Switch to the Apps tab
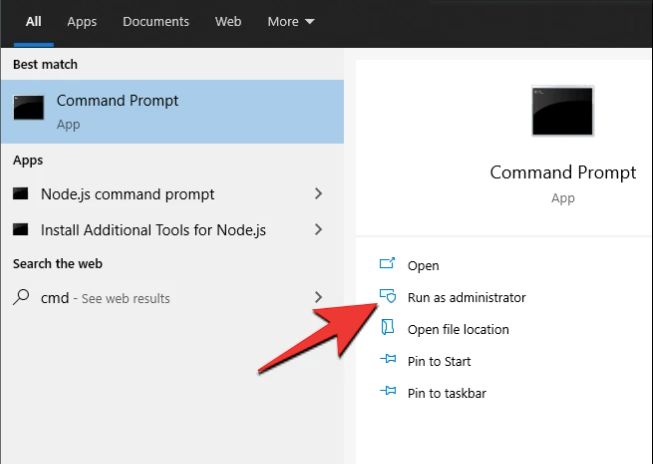Viewport: 653px width, 464px height. click(82, 22)
